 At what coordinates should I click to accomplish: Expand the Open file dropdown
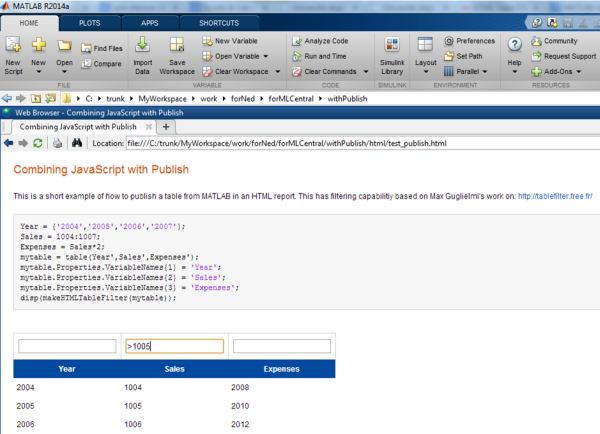coord(65,72)
